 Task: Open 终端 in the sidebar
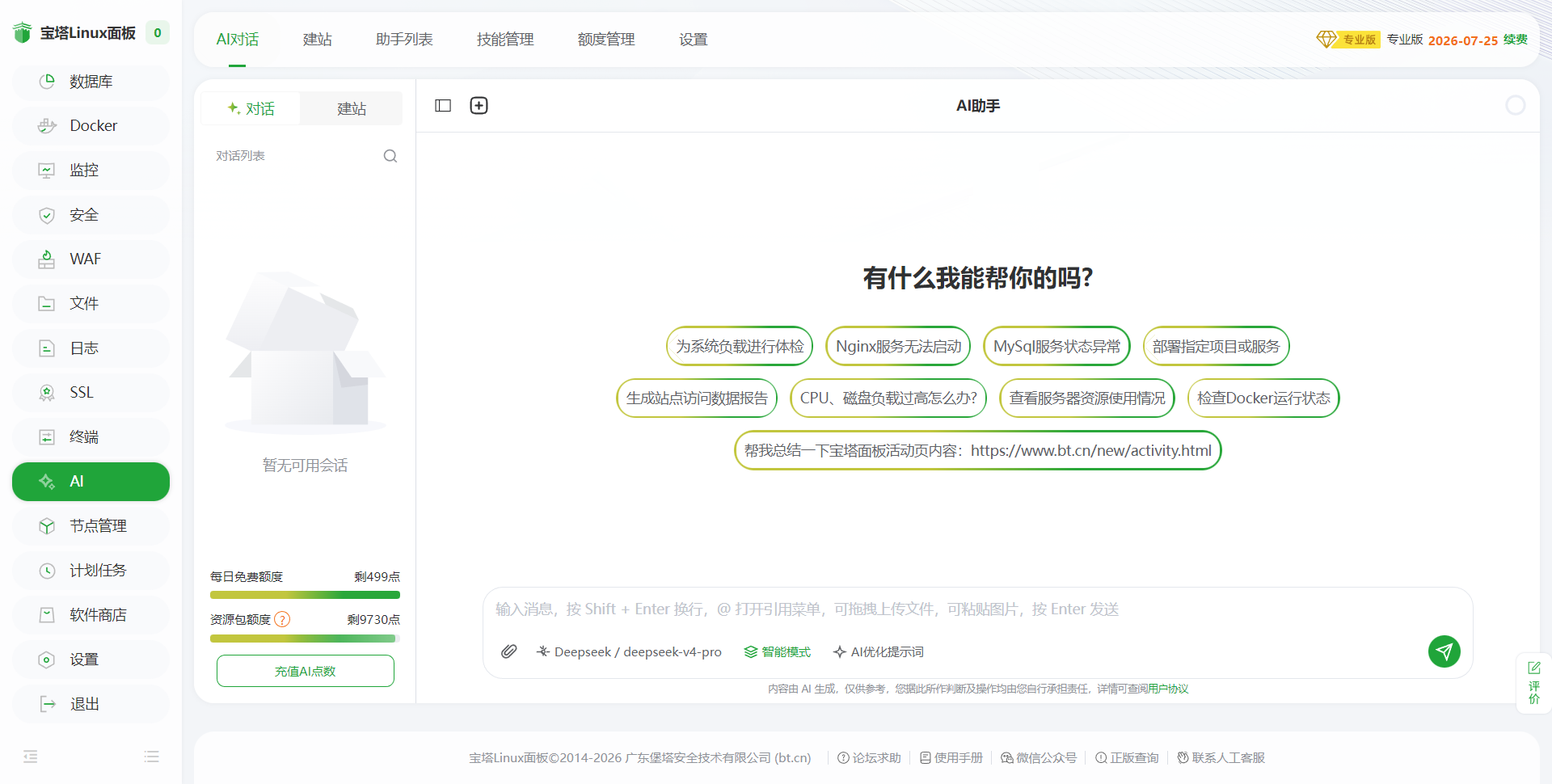pyautogui.click(x=91, y=437)
